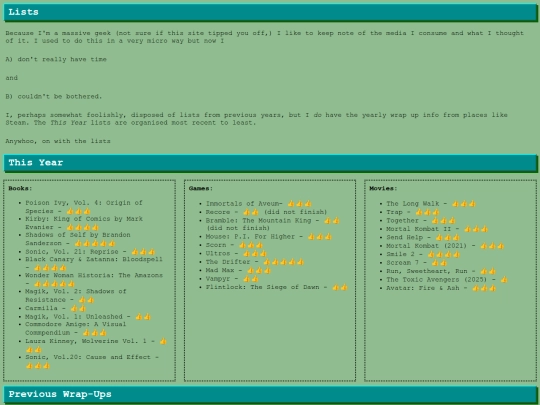Click "Laura Kinney, Wolverine Vol. 1" entry
Screen dimensions: 540x405
click(96, 345)
